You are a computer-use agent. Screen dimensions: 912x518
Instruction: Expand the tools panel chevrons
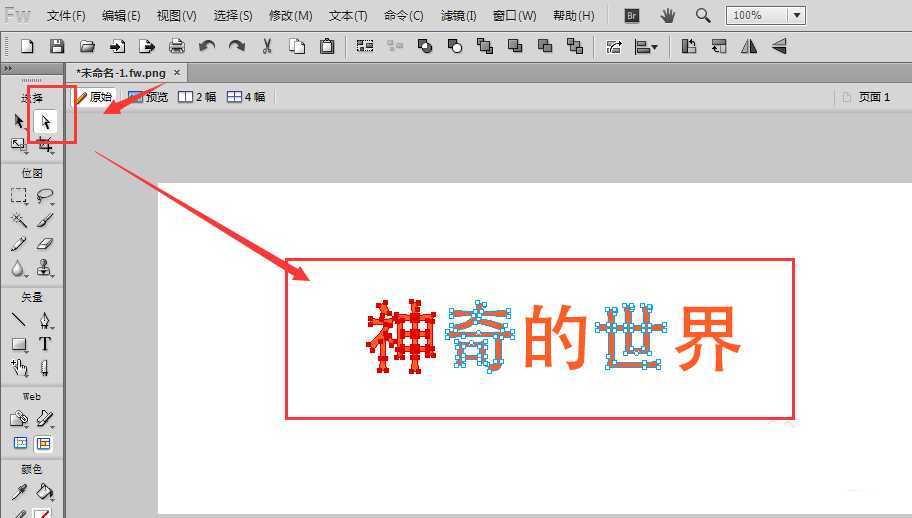pos(8,68)
